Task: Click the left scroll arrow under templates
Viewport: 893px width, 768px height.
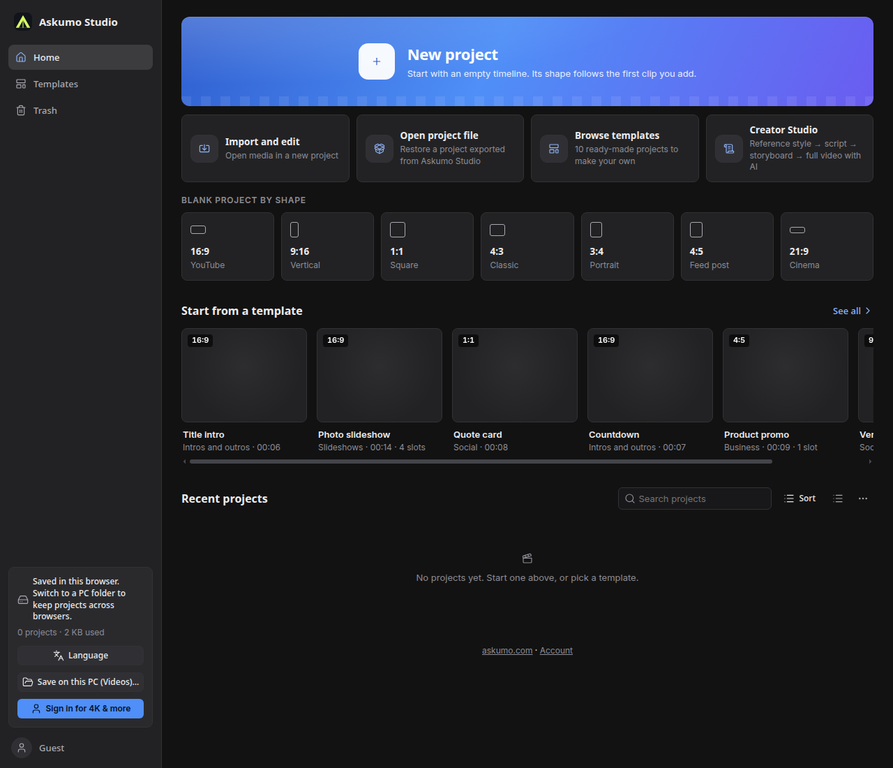Action: (185, 462)
